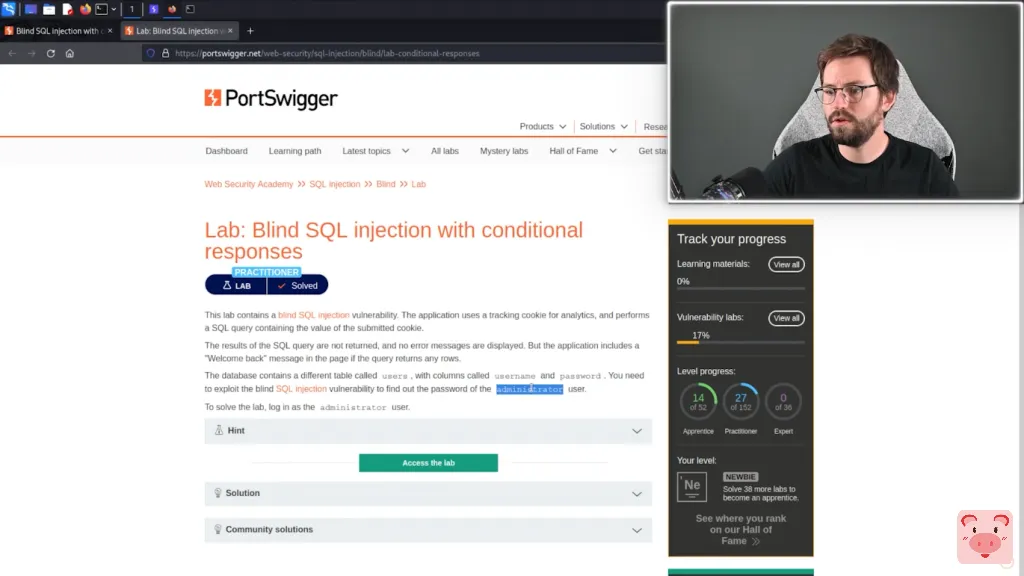The image size is (1024, 576).
Task: Expand the Latest topics menu
Action: pos(376,151)
